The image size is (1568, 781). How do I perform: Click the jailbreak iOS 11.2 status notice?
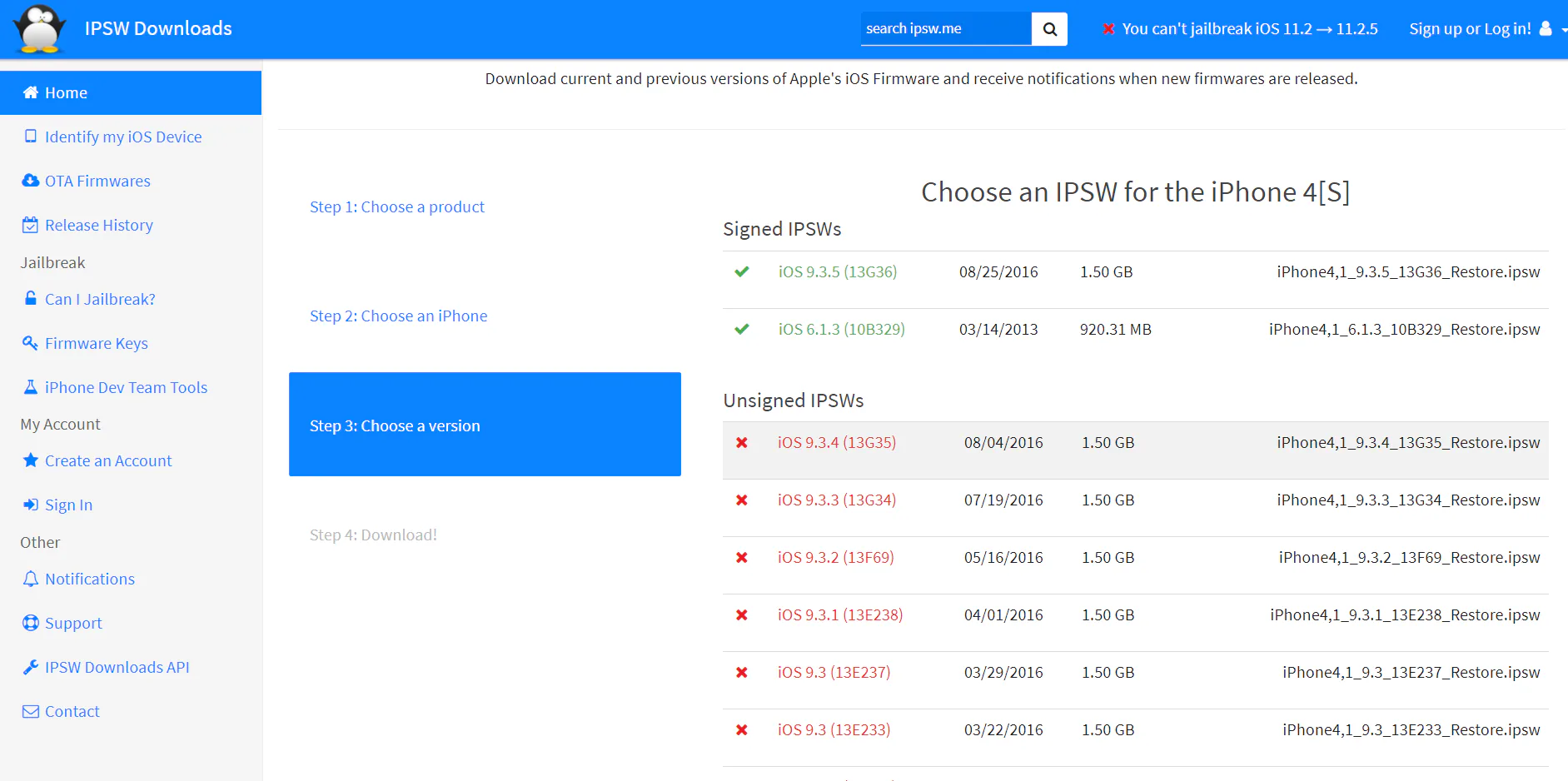[x=1240, y=29]
